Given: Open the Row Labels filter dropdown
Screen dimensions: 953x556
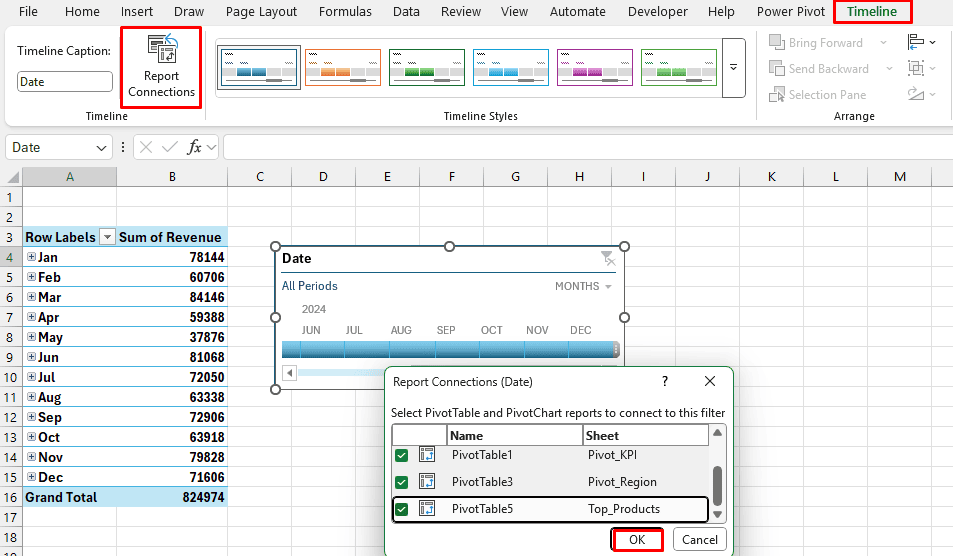Looking at the screenshot, I should click(107, 237).
